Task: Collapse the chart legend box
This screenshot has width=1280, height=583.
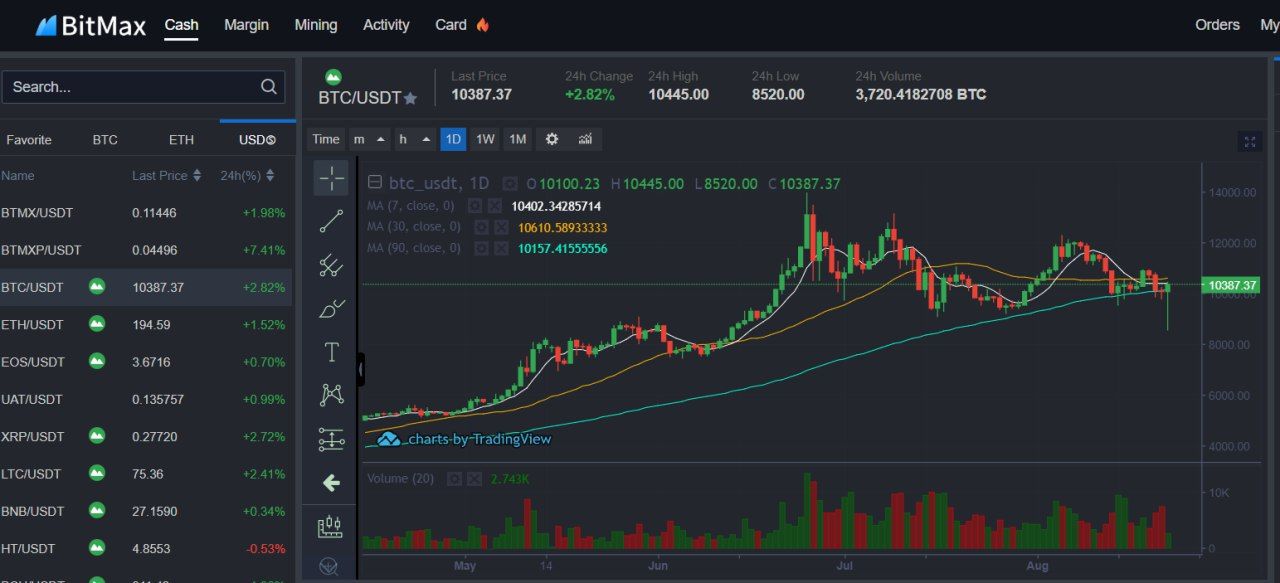Action: [x=375, y=183]
